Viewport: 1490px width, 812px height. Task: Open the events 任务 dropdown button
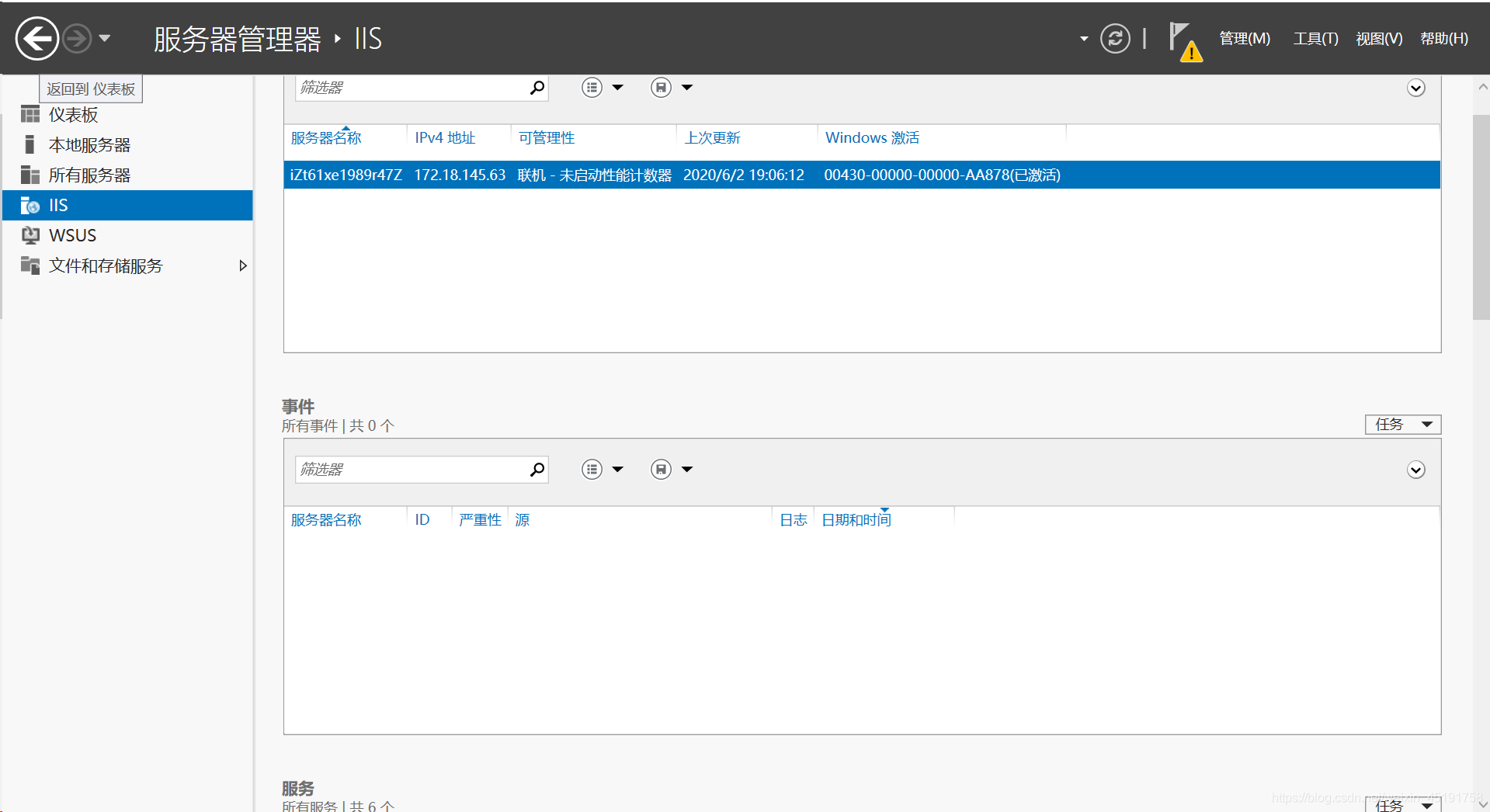[1403, 425]
